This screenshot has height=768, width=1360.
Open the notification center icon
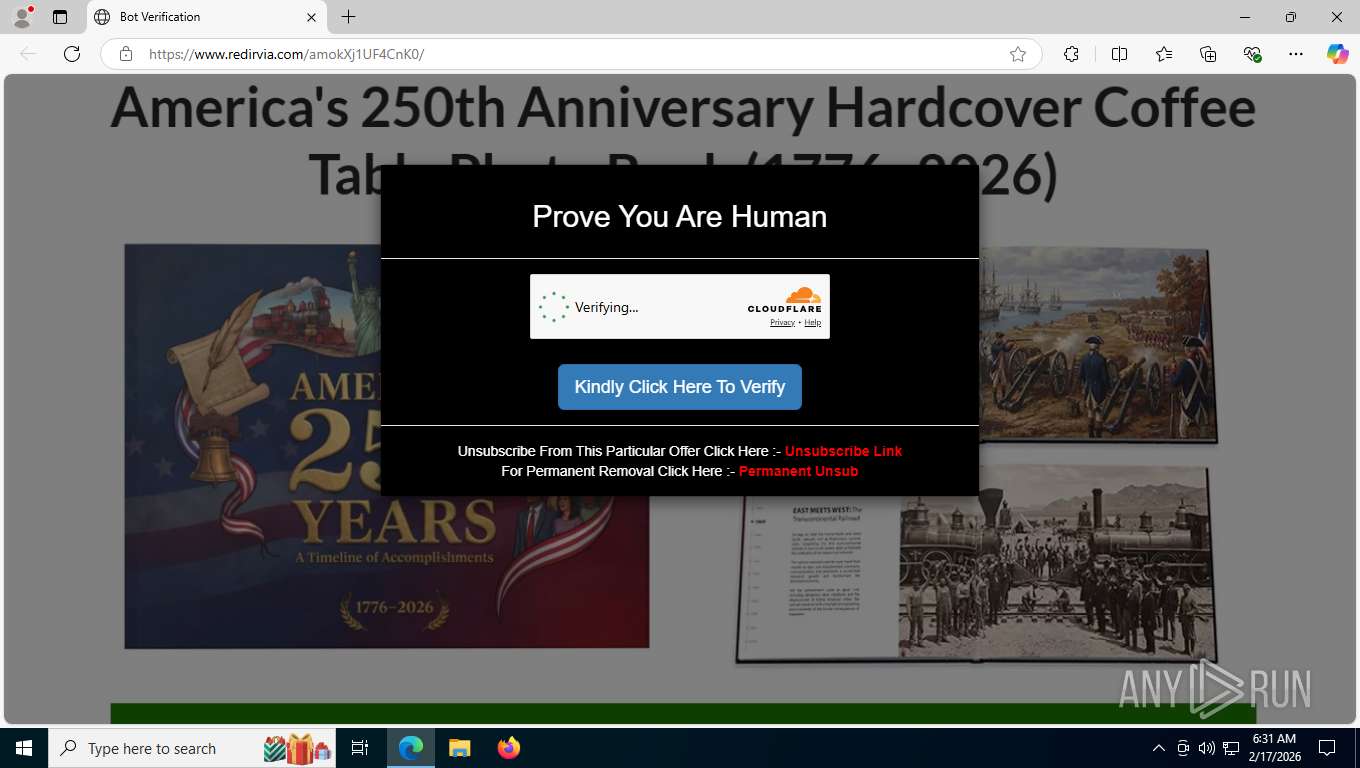point(1327,748)
